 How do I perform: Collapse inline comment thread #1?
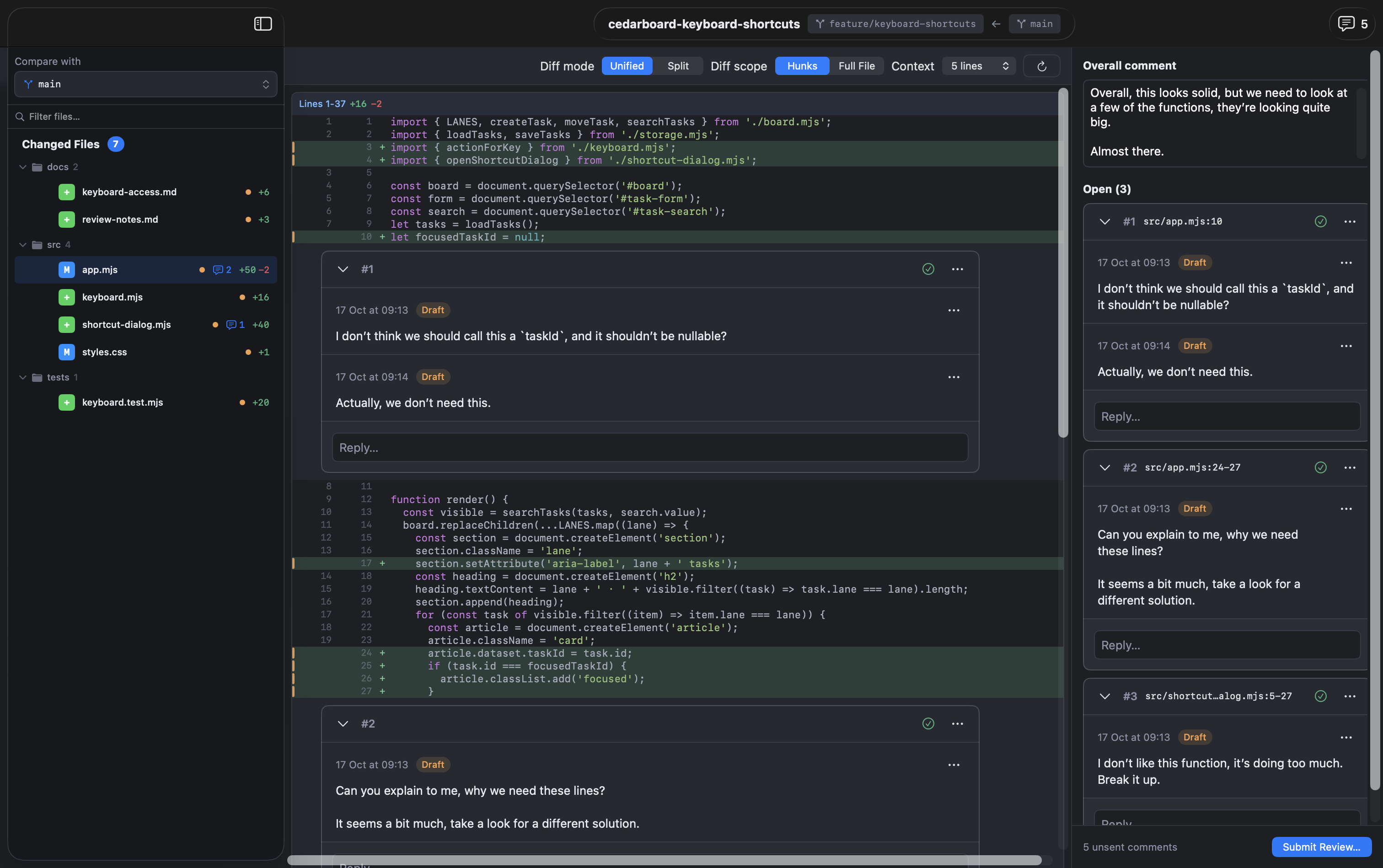(x=343, y=269)
